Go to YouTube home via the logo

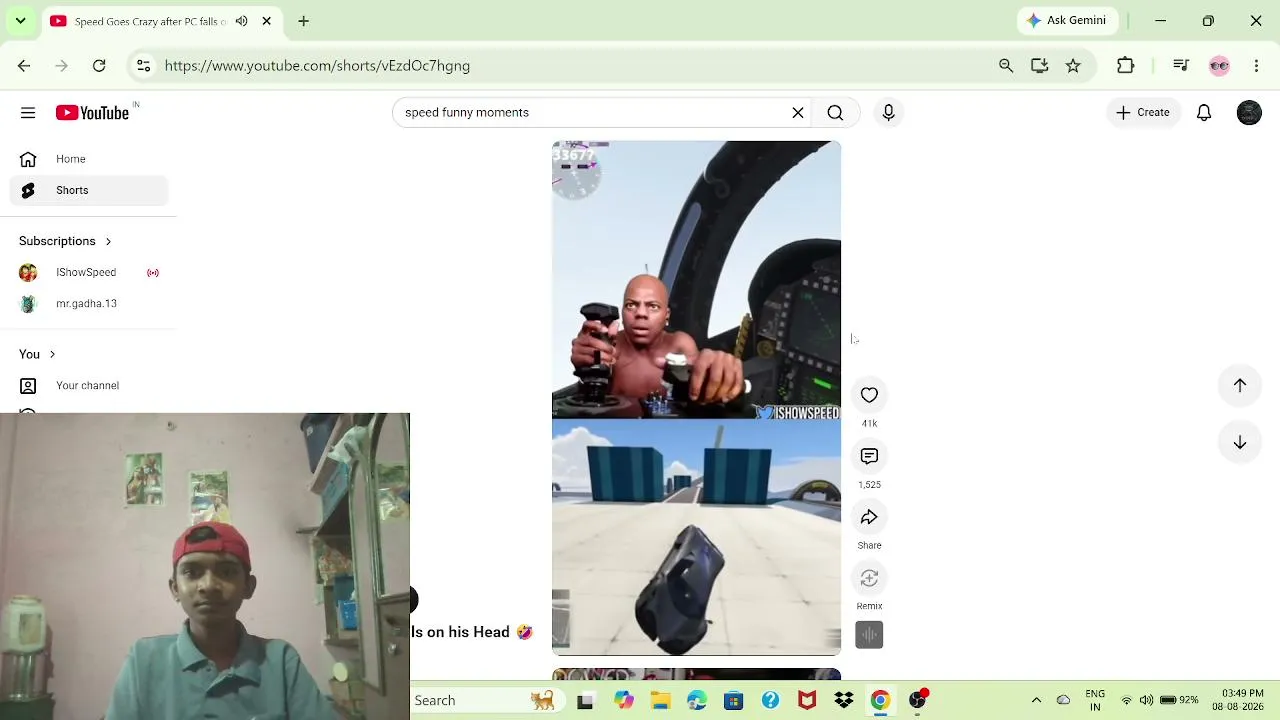(x=93, y=113)
